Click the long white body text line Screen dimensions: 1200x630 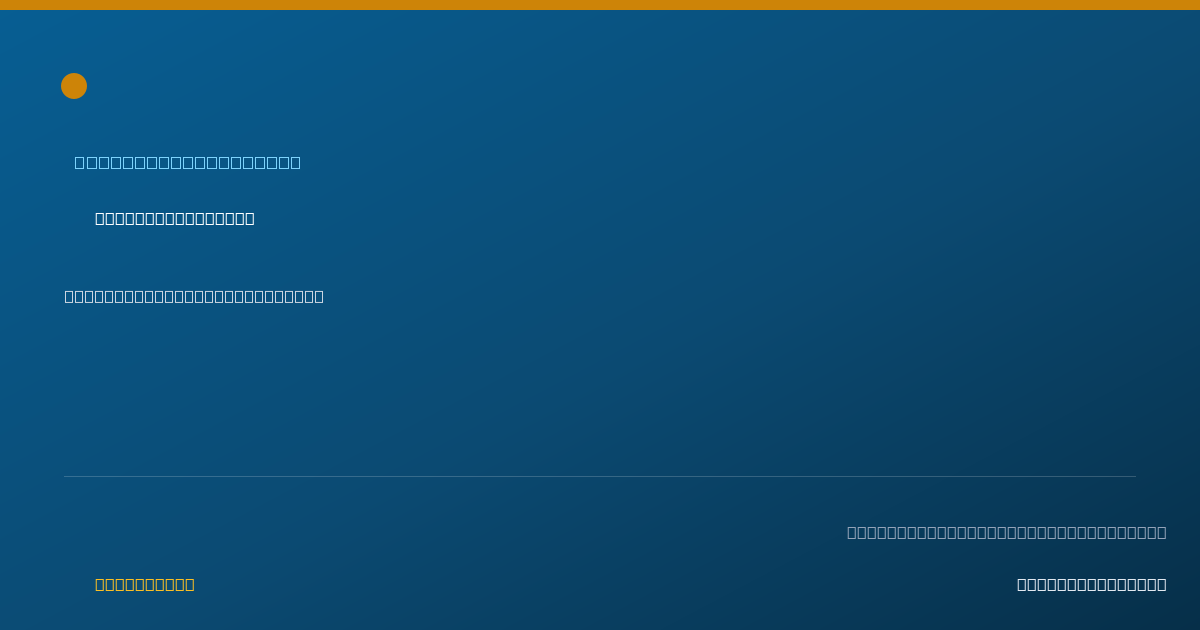(194, 296)
